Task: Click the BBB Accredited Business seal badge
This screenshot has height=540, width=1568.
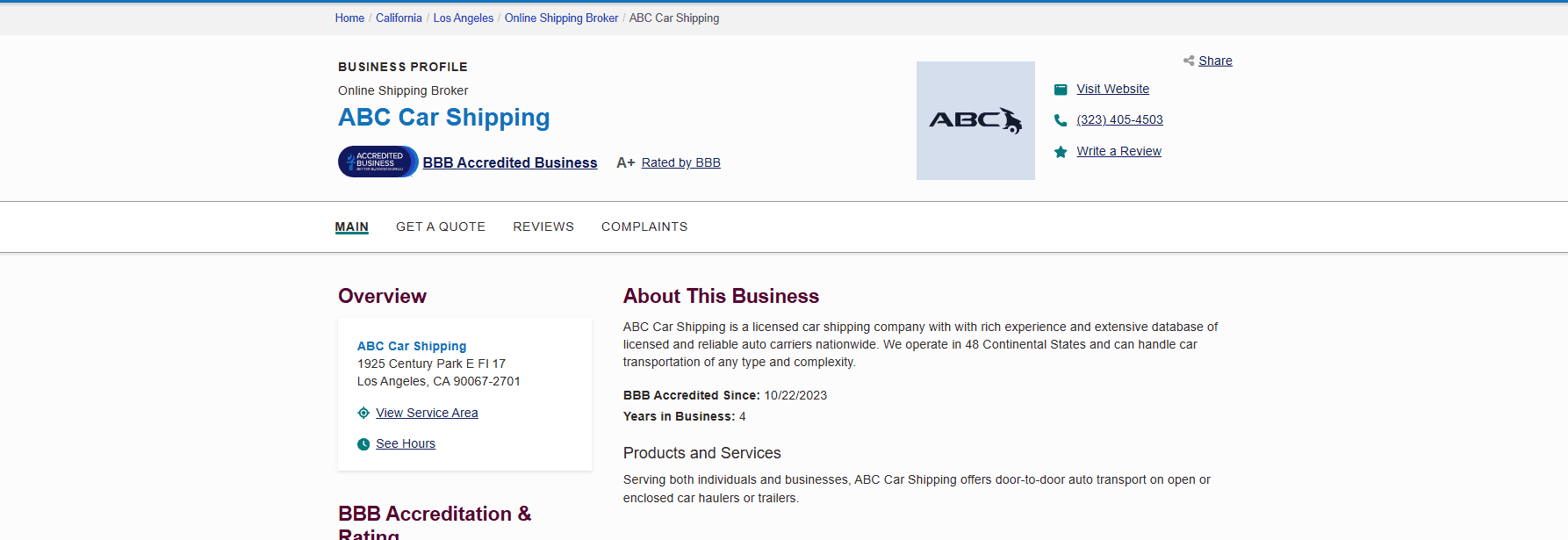Action: click(378, 162)
